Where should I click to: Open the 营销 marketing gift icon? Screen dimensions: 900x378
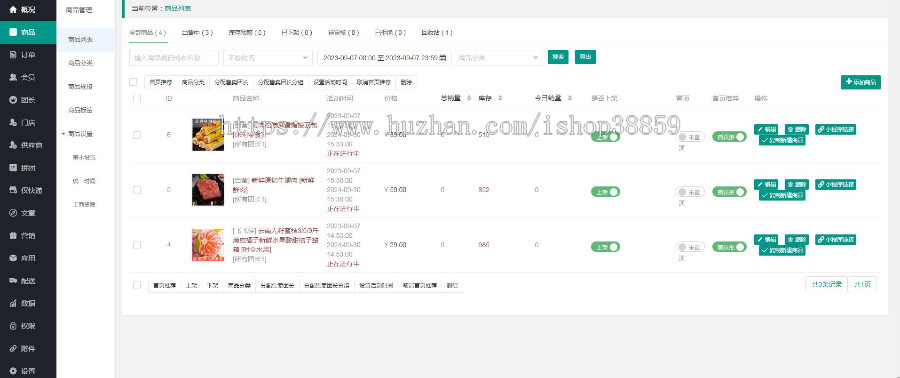click(x=13, y=236)
